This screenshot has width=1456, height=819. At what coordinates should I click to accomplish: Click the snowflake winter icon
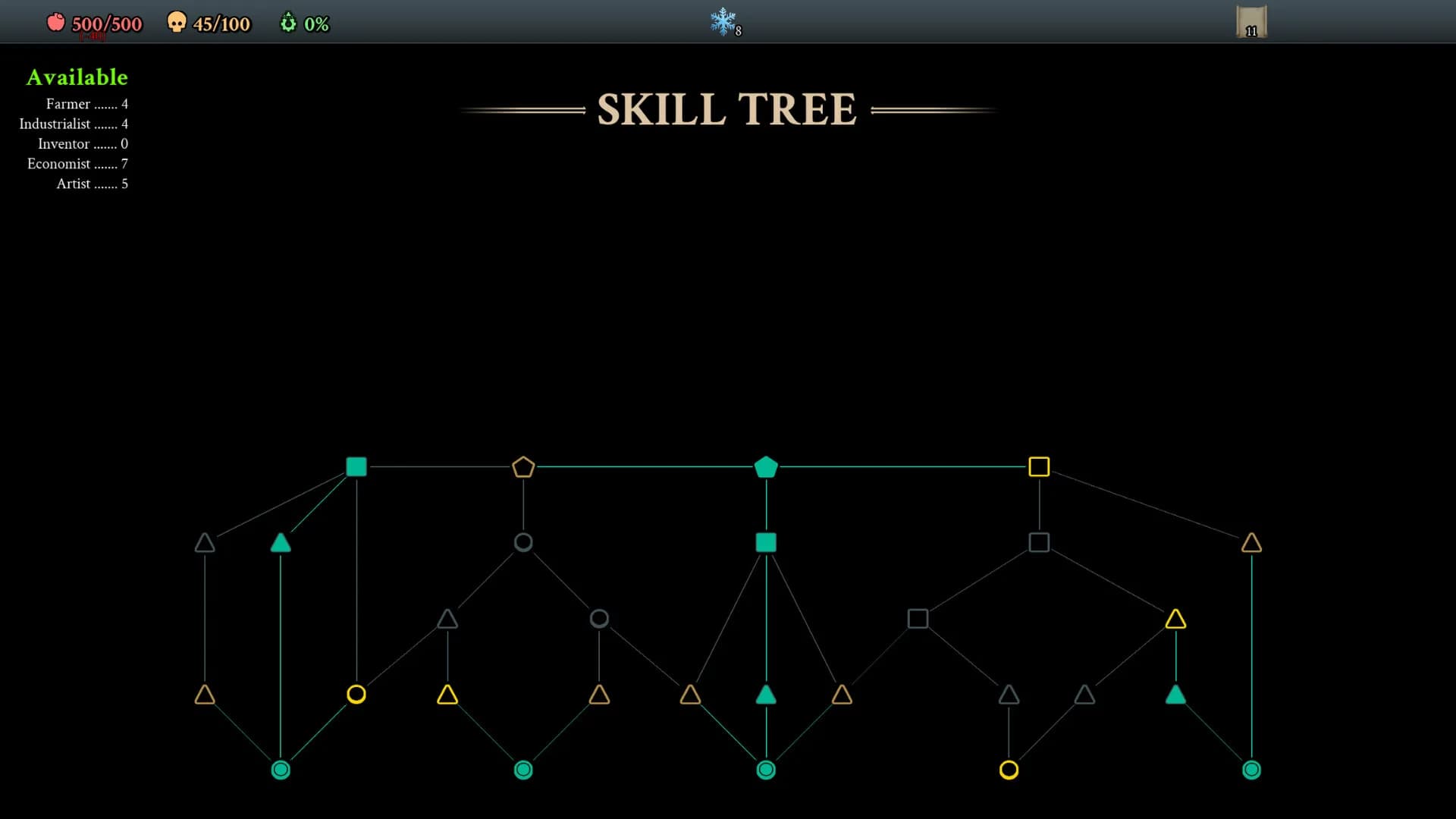coord(723,21)
